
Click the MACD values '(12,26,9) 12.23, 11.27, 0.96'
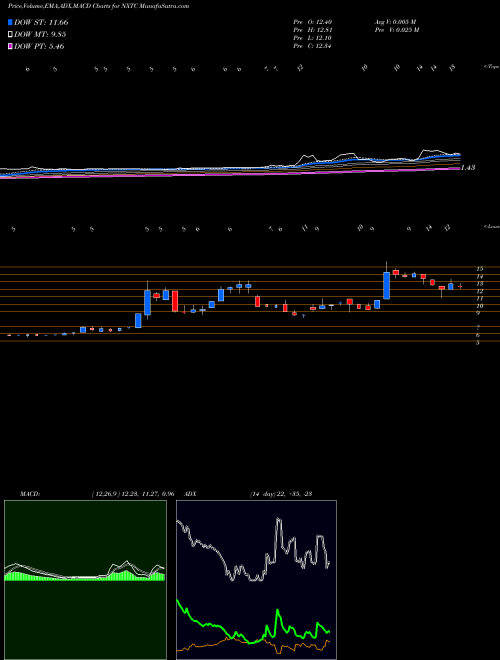click(133, 493)
